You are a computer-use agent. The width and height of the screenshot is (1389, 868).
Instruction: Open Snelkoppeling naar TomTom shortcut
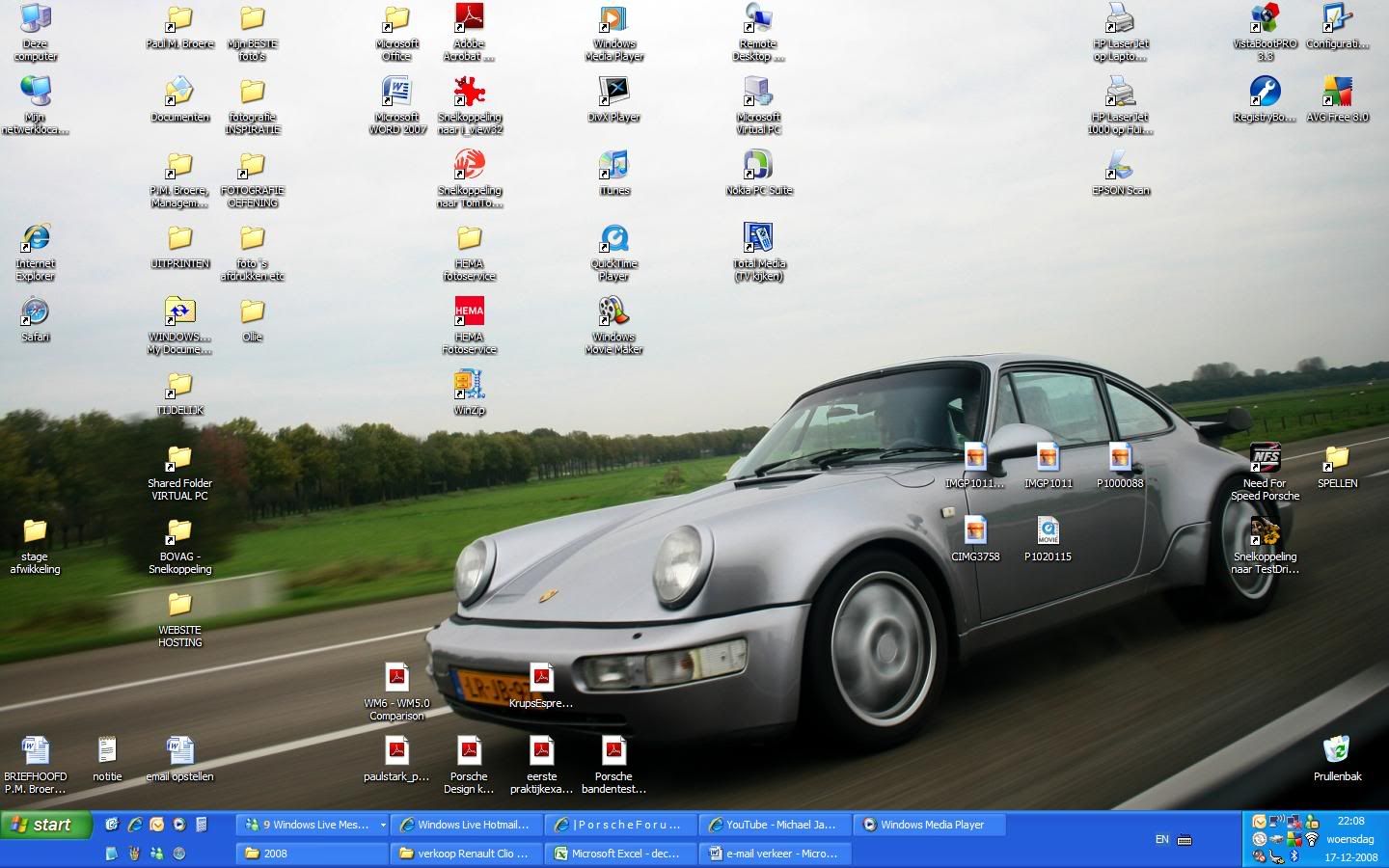point(469,178)
